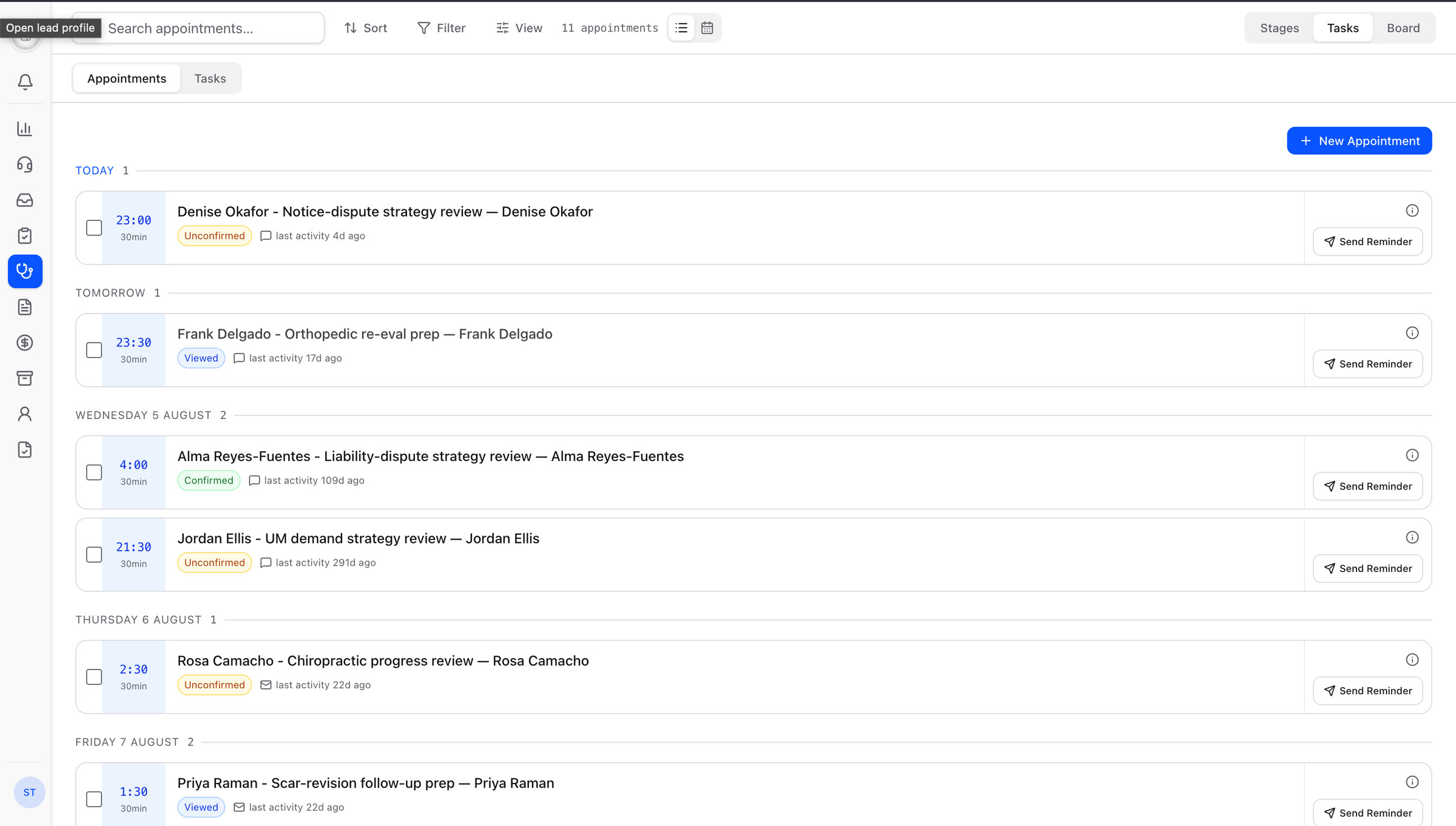1456x826 pixels.
Task: Open the person contacts icon
Action: 25,414
